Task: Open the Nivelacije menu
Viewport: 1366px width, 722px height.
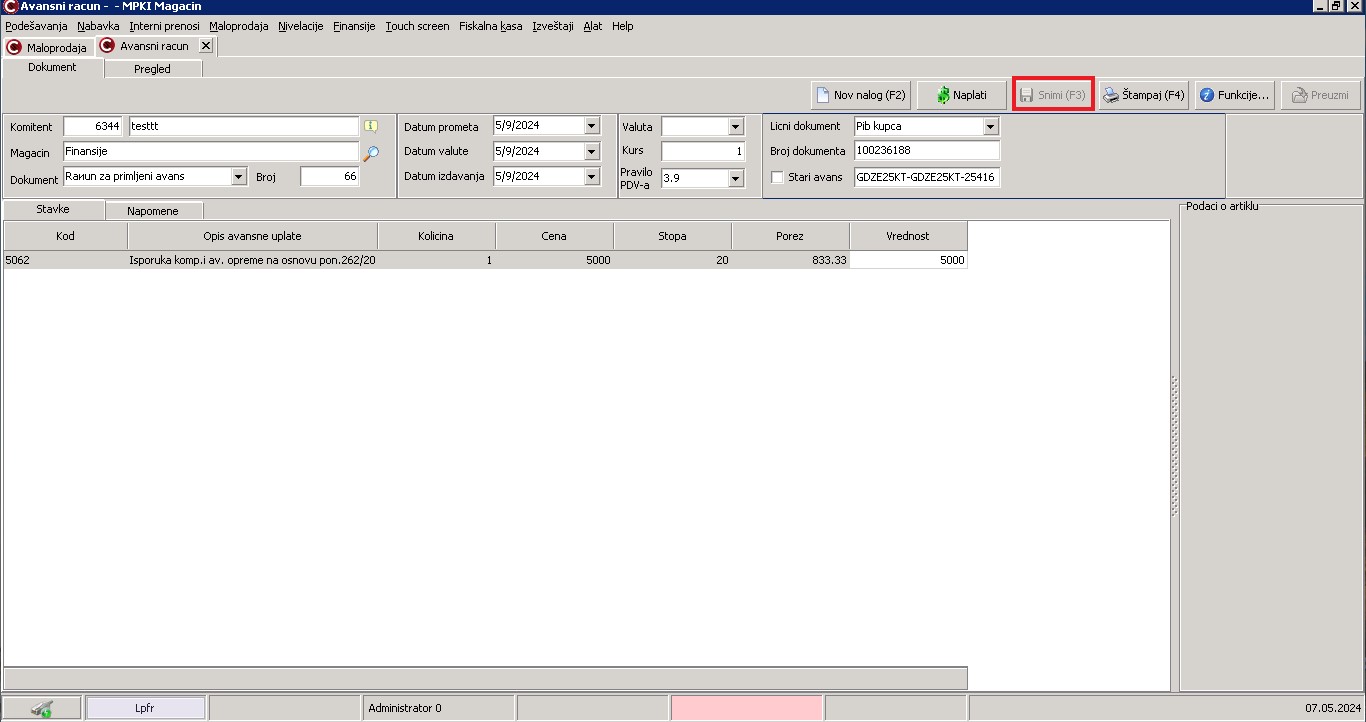Action: [301, 26]
